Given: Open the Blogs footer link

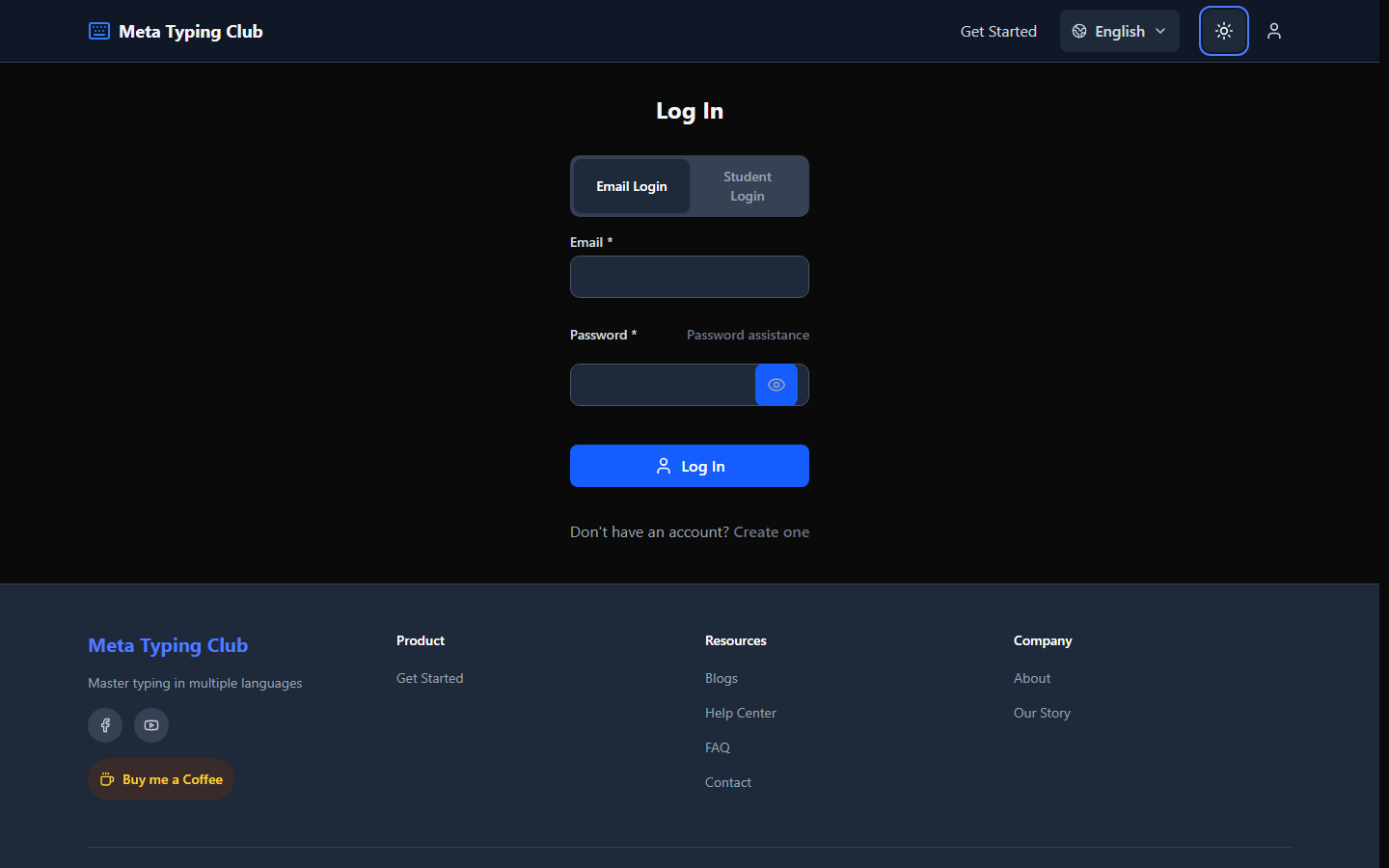Looking at the screenshot, I should [x=722, y=678].
